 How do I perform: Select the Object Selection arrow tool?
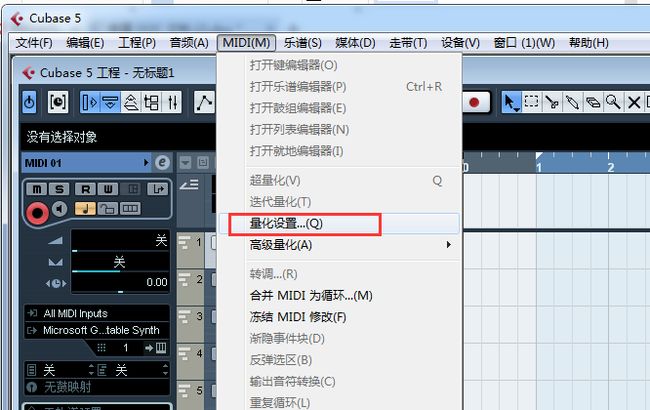point(511,102)
